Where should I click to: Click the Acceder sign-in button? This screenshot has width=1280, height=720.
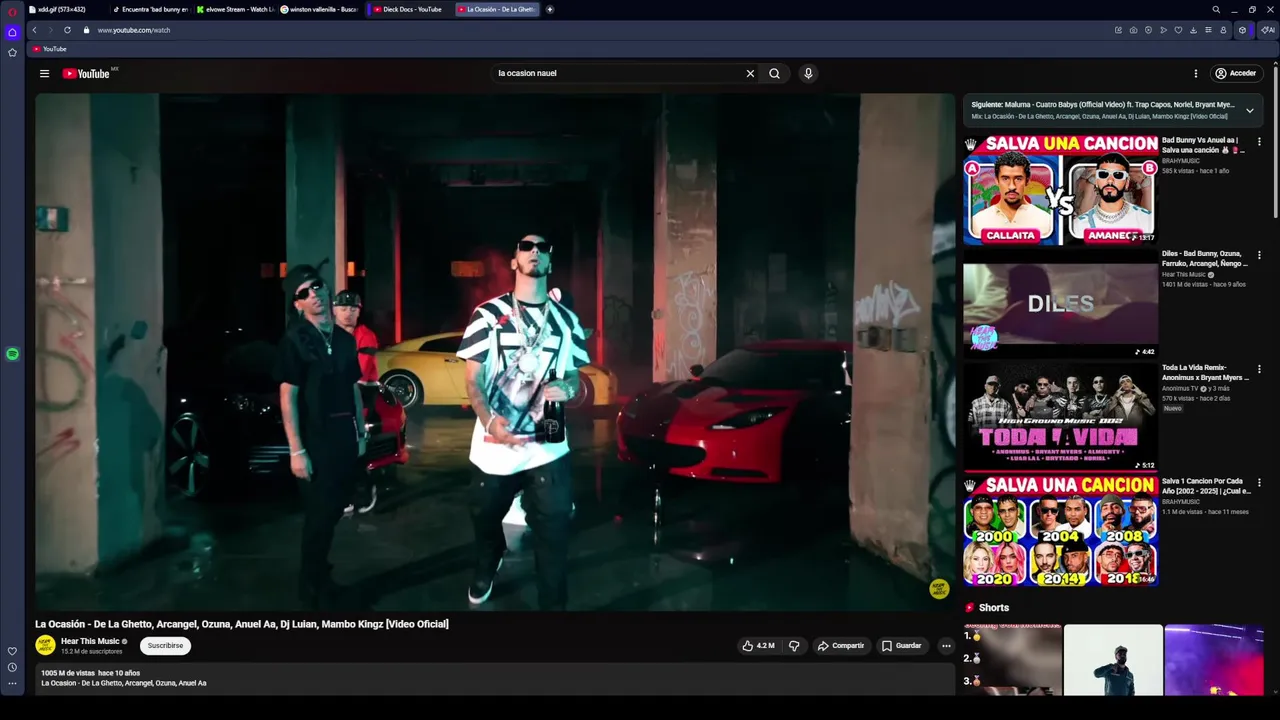click(1236, 73)
